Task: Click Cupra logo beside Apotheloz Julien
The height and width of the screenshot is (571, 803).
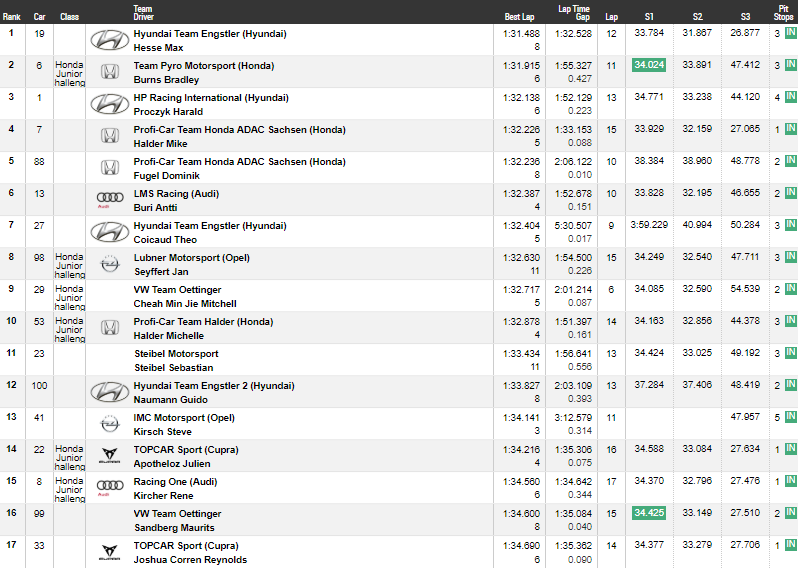Action: [110, 456]
